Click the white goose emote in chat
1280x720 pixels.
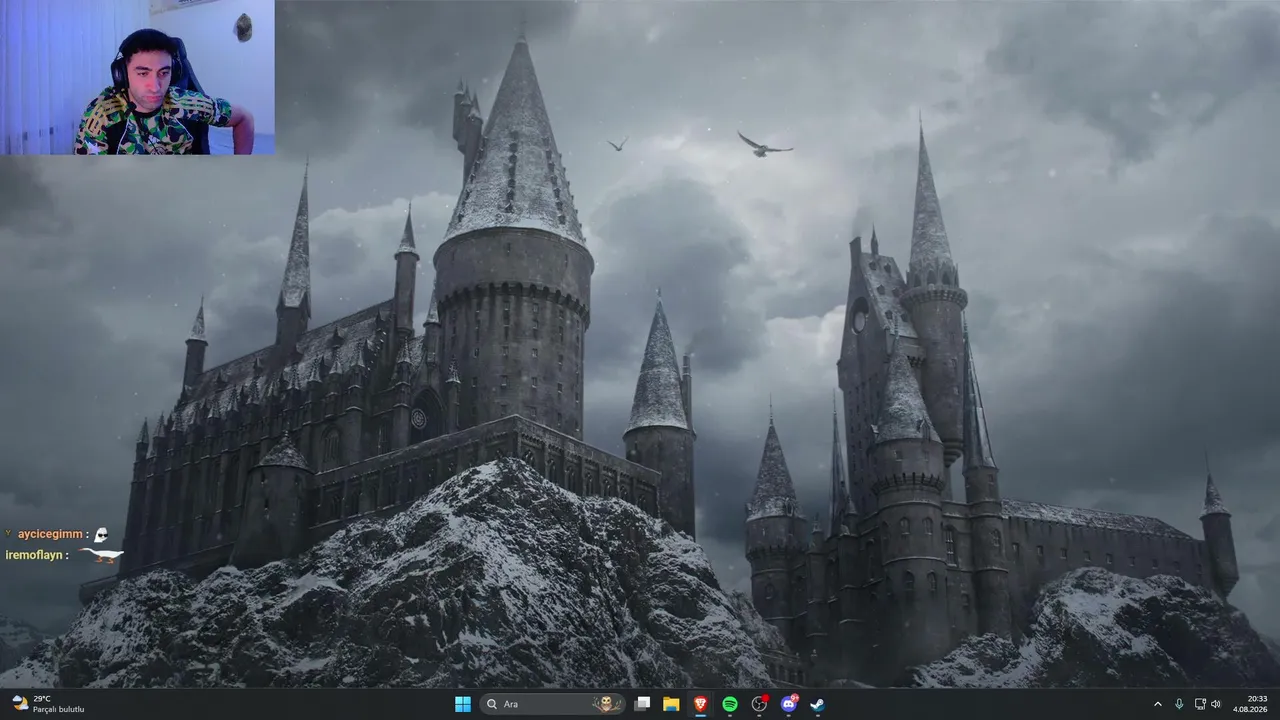[x=101, y=554]
